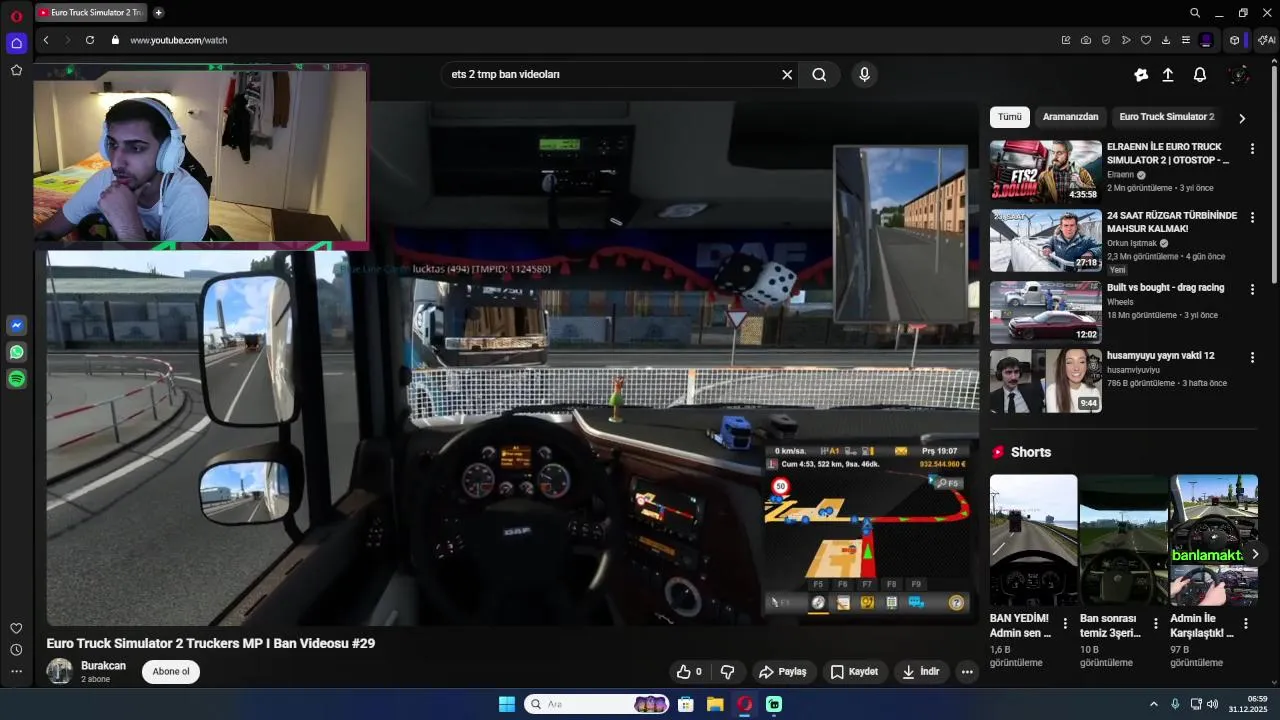
Task: Open the Opera sidebar heart panel
Action: [16, 628]
